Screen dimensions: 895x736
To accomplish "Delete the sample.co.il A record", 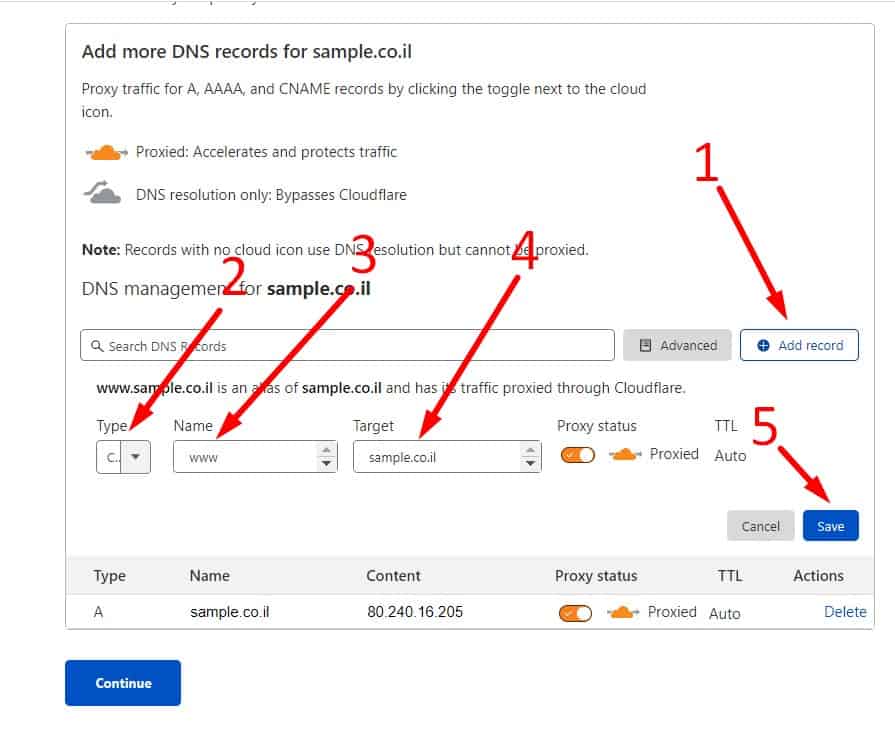I will pyautogui.click(x=845, y=612).
